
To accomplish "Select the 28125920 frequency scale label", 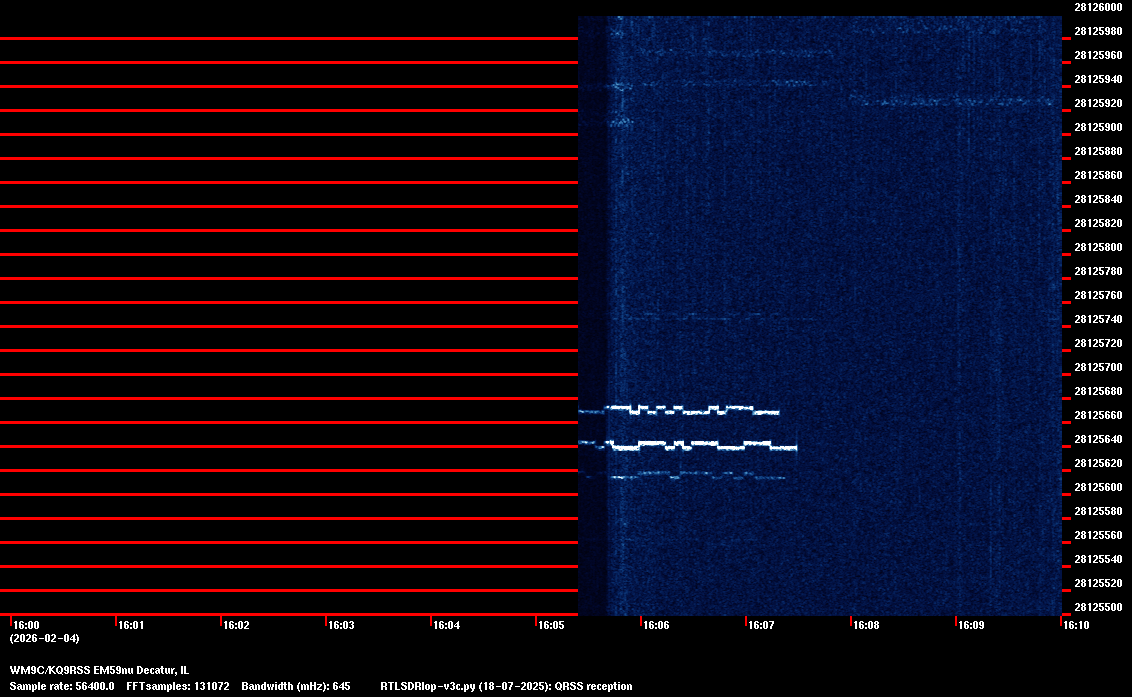I will pos(1098,103).
